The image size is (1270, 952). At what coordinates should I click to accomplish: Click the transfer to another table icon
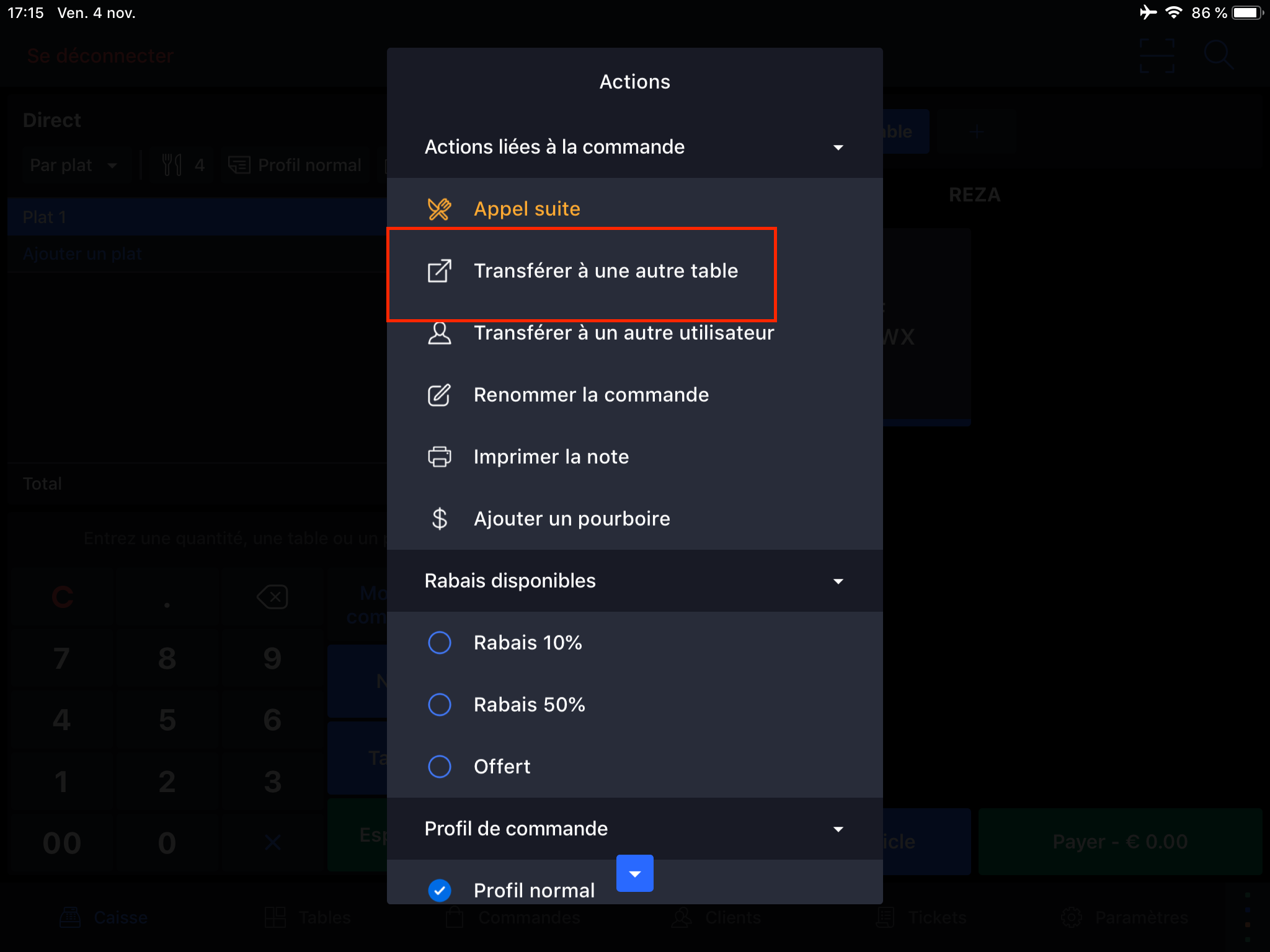[439, 271]
